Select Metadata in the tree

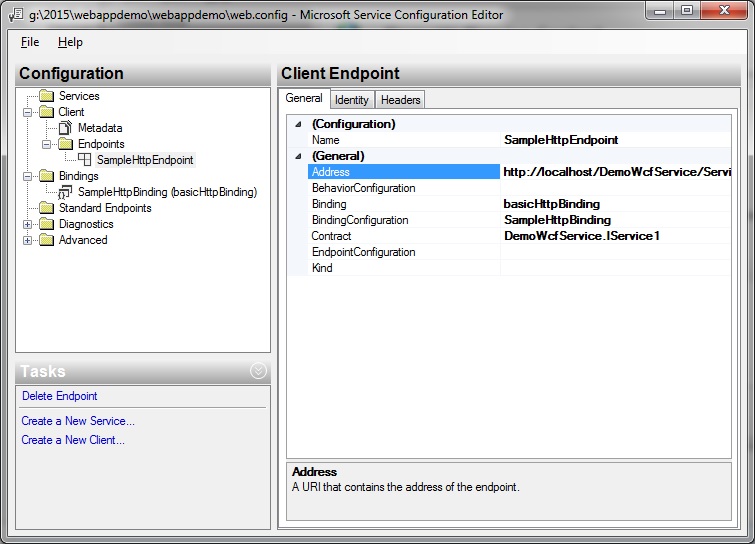tap(100, 128)
